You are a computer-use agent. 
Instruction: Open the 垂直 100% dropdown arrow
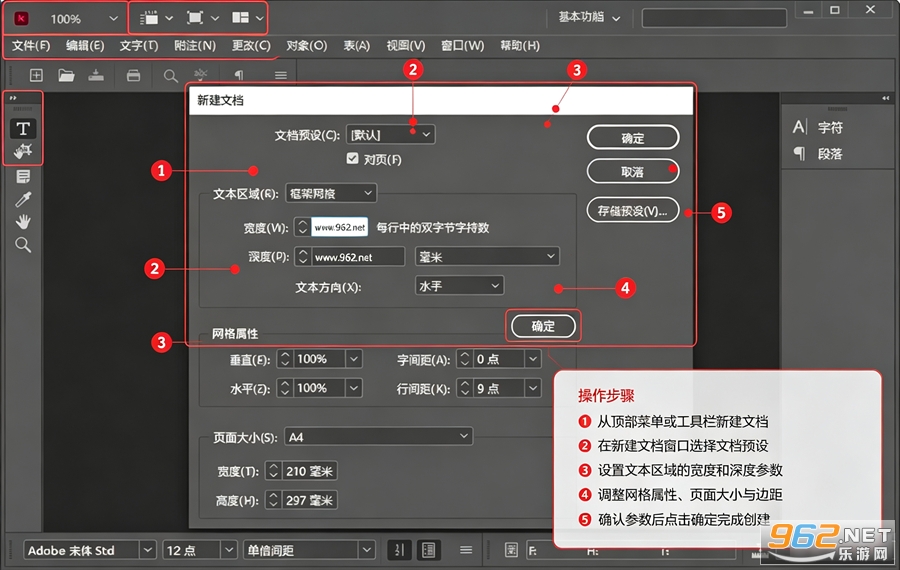pos(354,359)
